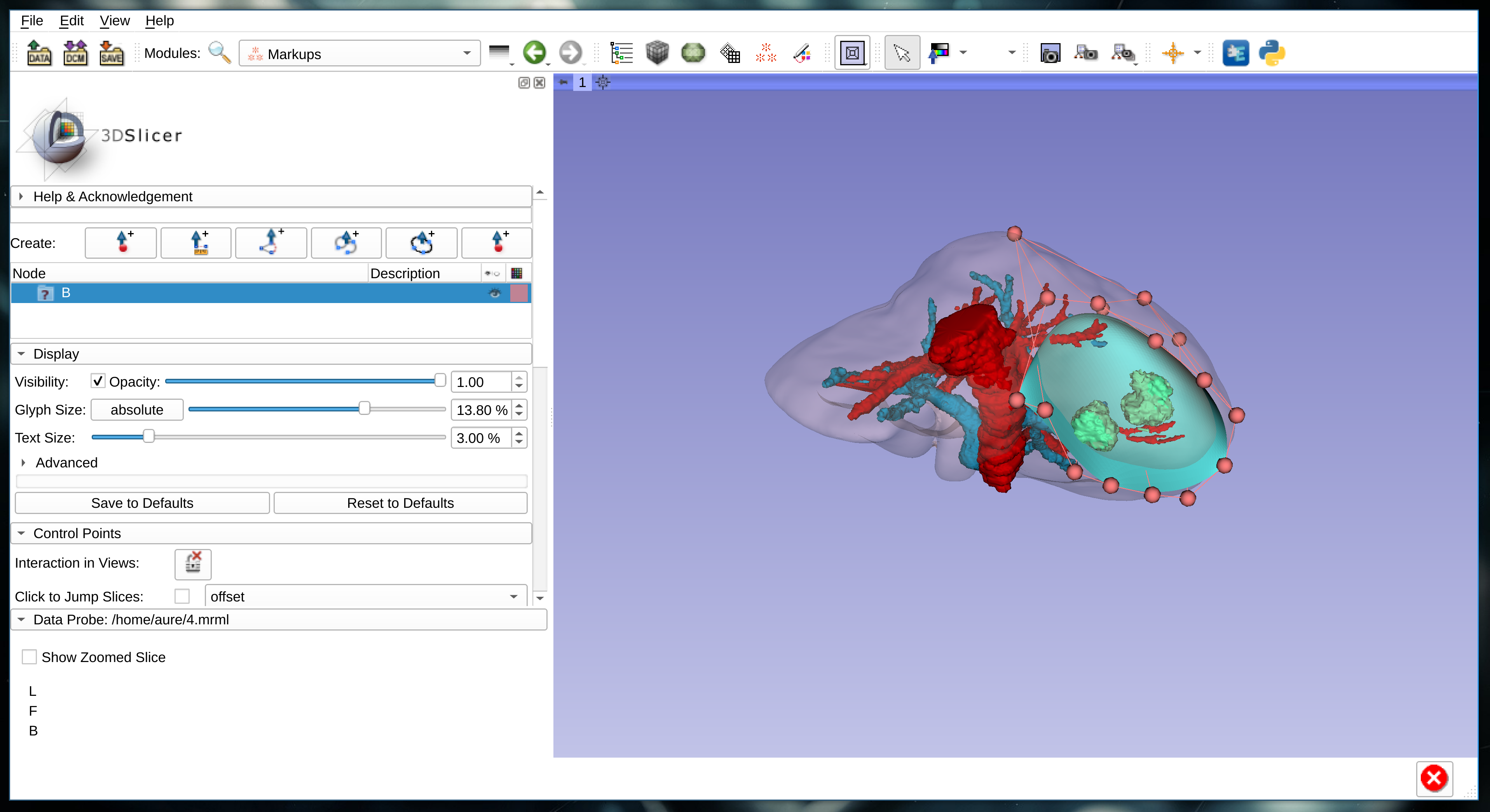
Task: Create a new closed curve markup
Action: click(421, 243)
